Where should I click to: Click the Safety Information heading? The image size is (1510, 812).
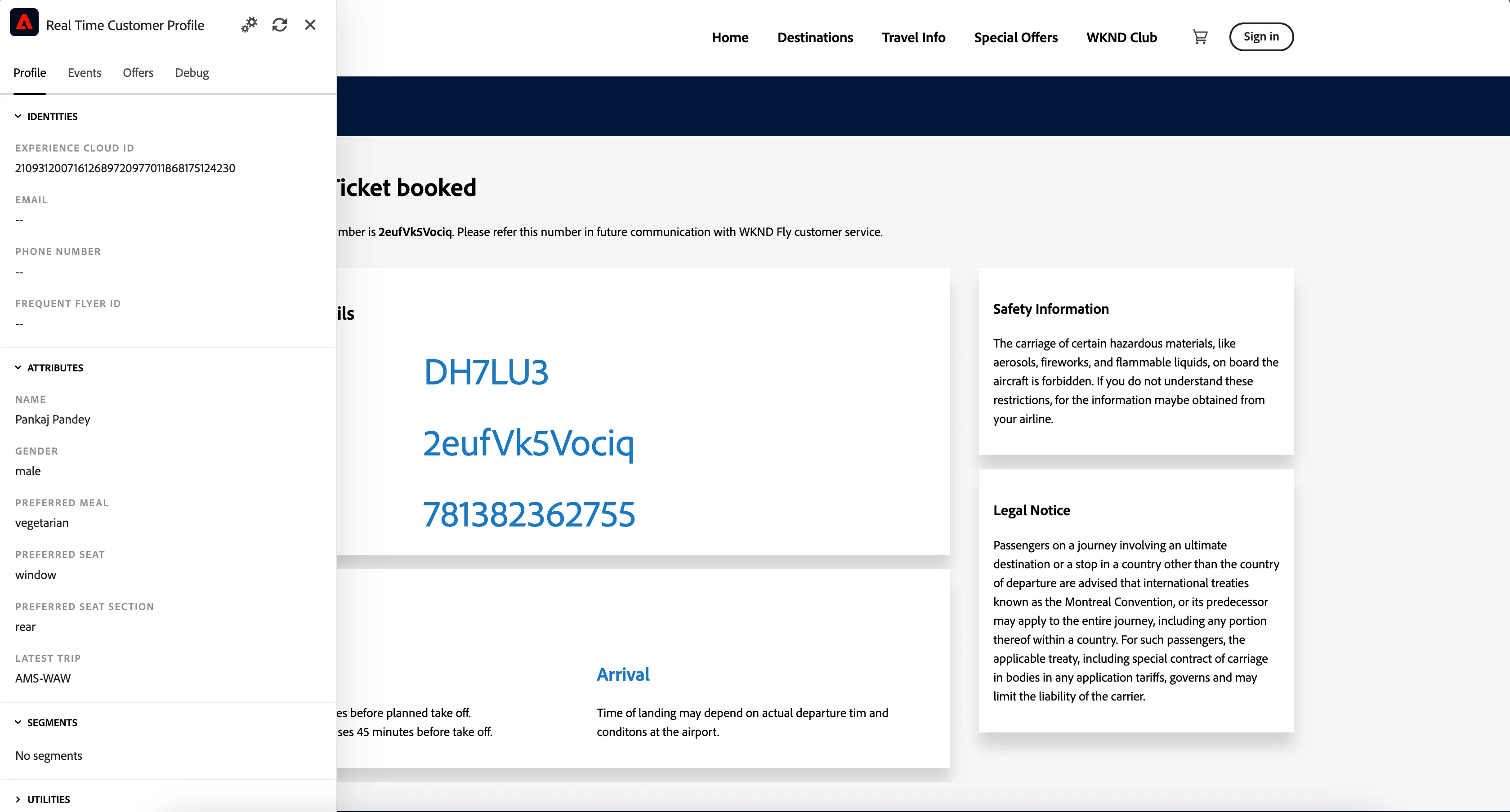[1051, 309]
